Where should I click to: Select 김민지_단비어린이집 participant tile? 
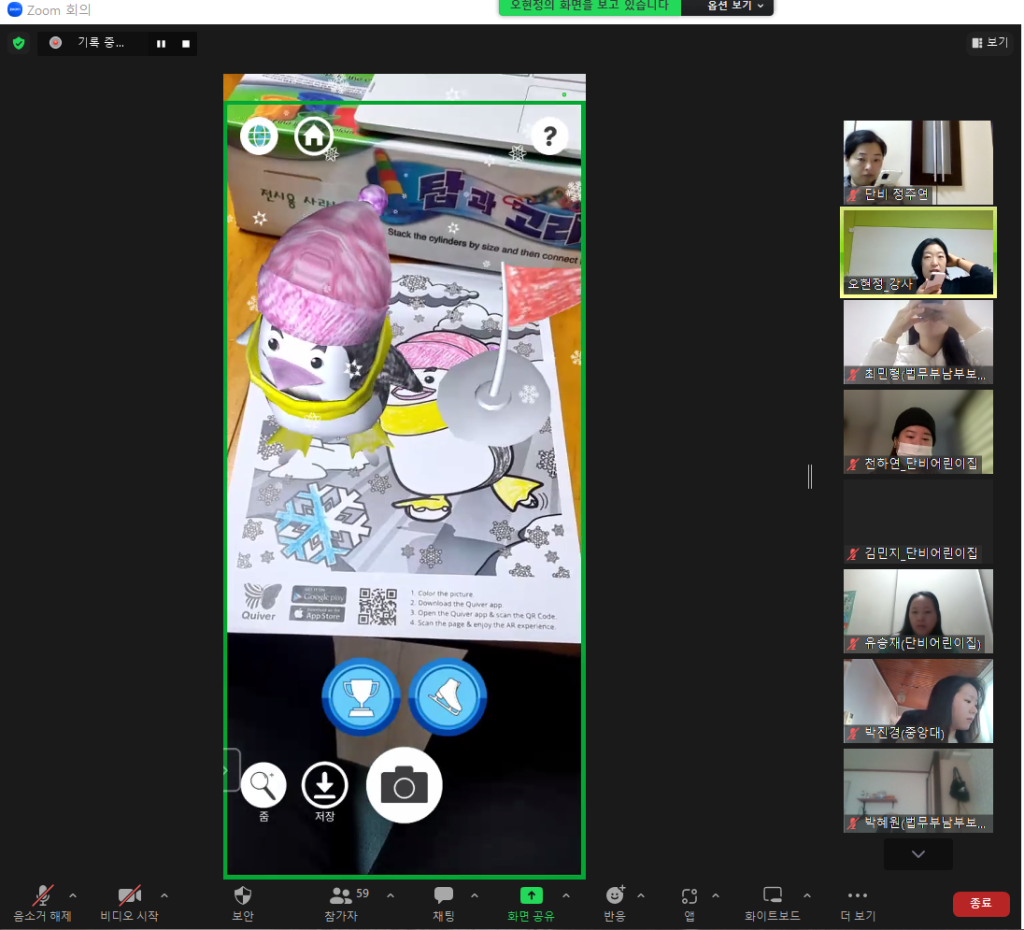click(x=918, y=522)
